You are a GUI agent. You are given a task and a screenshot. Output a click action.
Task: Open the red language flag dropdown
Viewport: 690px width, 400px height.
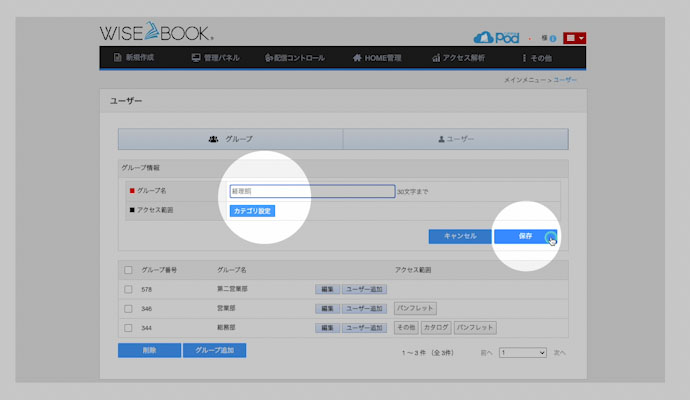[574, 38]
